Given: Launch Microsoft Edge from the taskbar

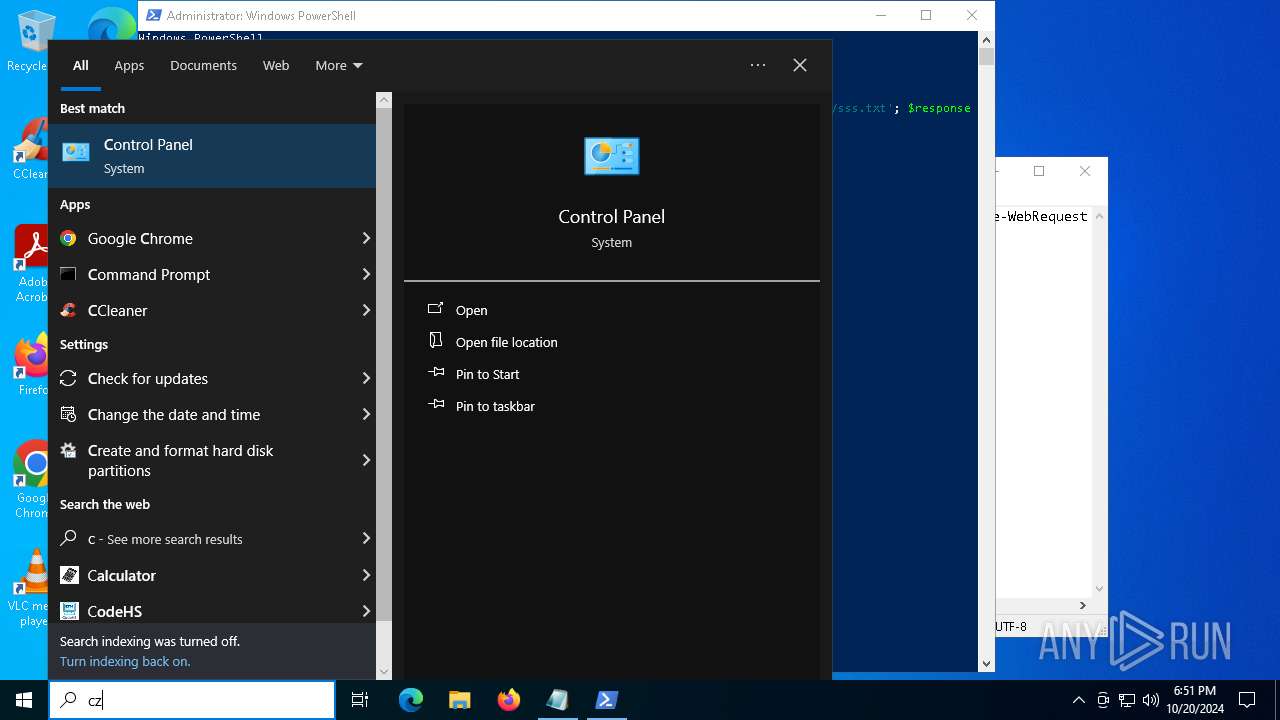Looking at the screenshot, I should pos(411,700).
